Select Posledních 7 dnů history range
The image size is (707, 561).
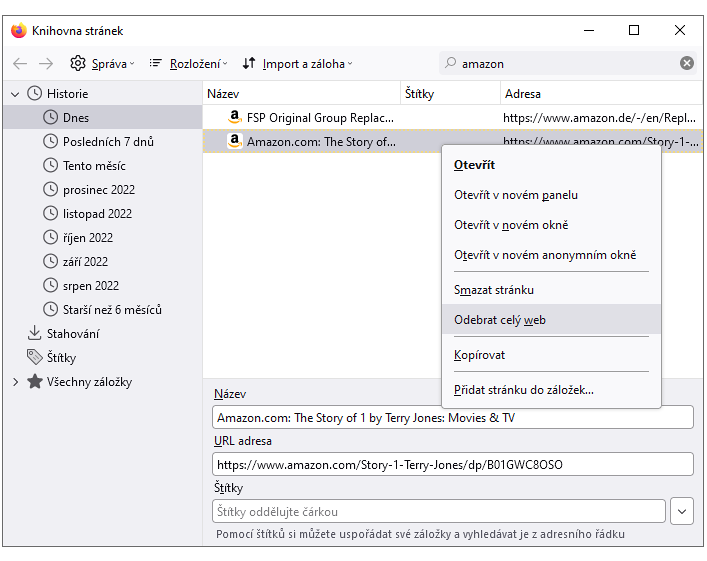point(103,142)
